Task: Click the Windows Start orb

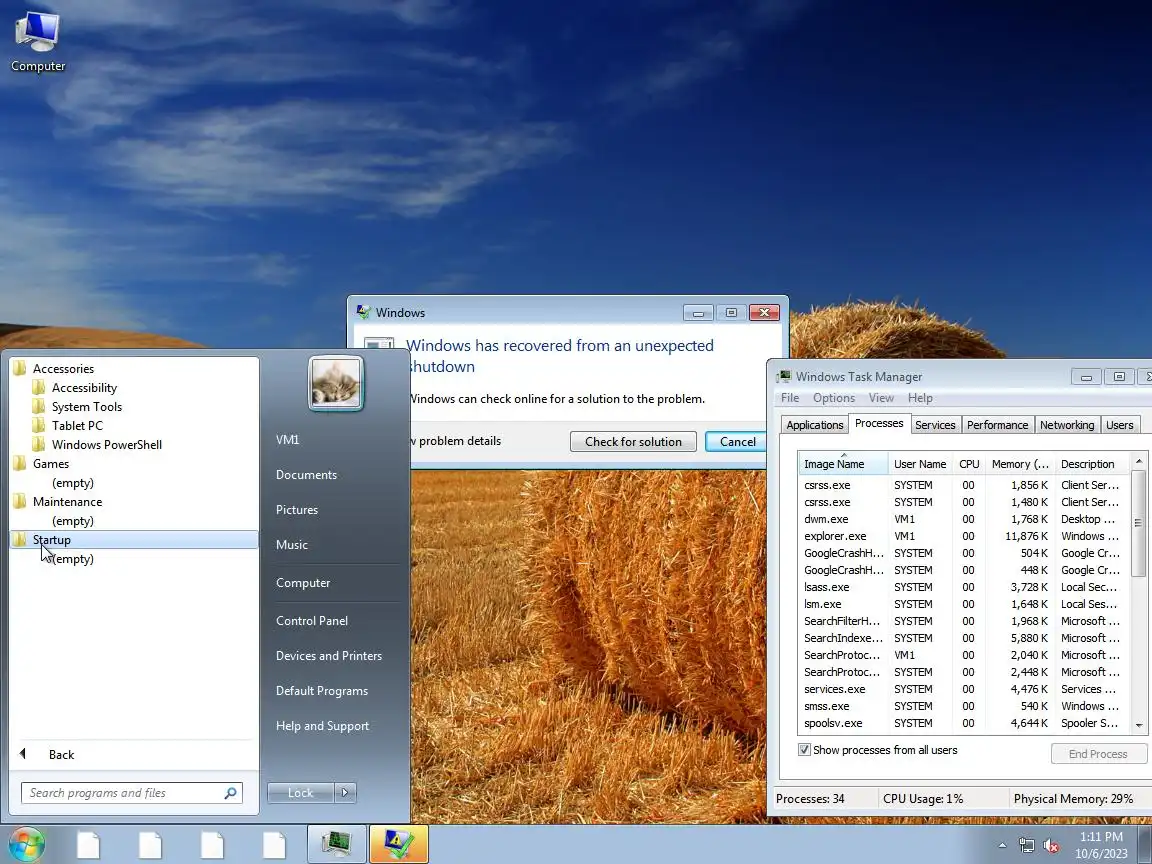Action: (x=26, y=844)
